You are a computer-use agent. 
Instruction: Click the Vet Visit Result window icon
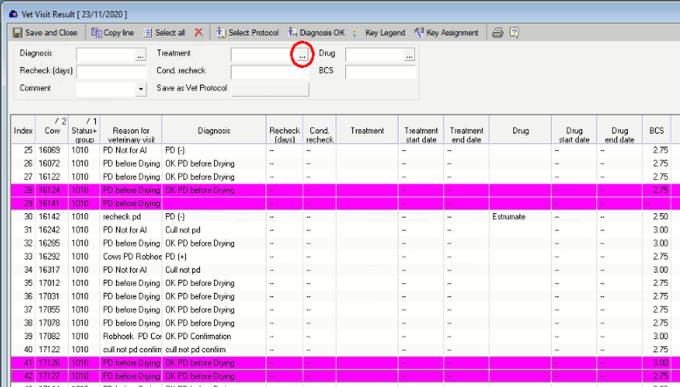tap(13, 14)
